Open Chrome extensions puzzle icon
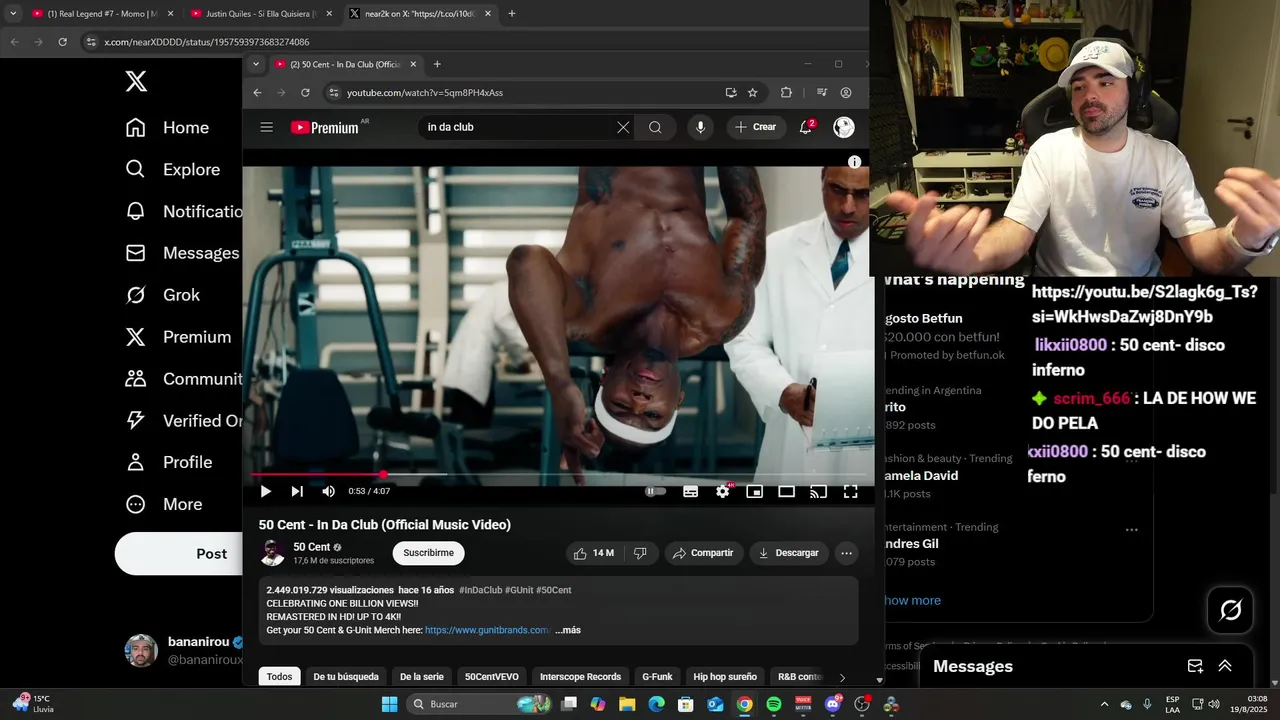Screen dimensions: 1280x720 (786, 93)
